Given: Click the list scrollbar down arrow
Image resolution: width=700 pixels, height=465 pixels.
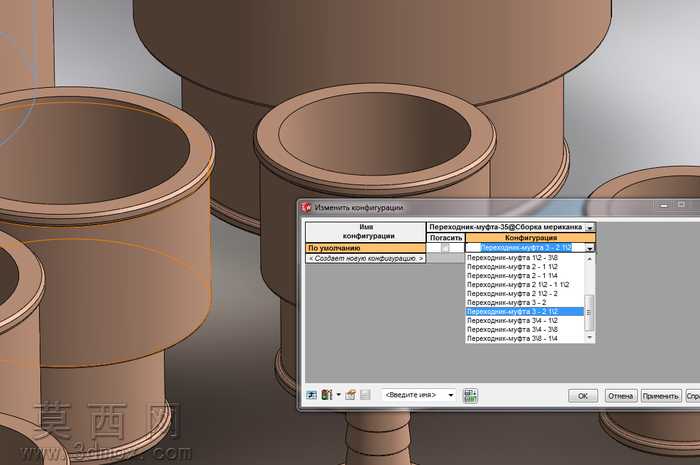Looking at the screenshot, I should point(589,338).
